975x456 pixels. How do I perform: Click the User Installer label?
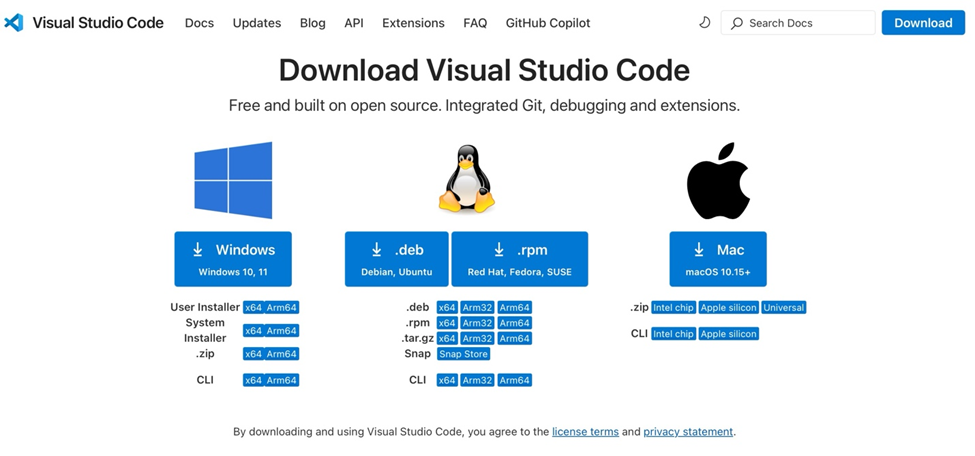(205, 307)
